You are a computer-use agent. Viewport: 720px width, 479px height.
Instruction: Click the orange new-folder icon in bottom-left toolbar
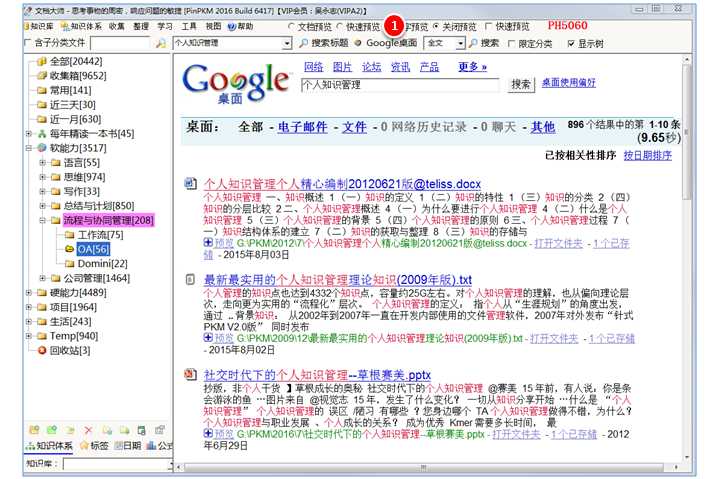pyautogui.click(x=34, y=430)
